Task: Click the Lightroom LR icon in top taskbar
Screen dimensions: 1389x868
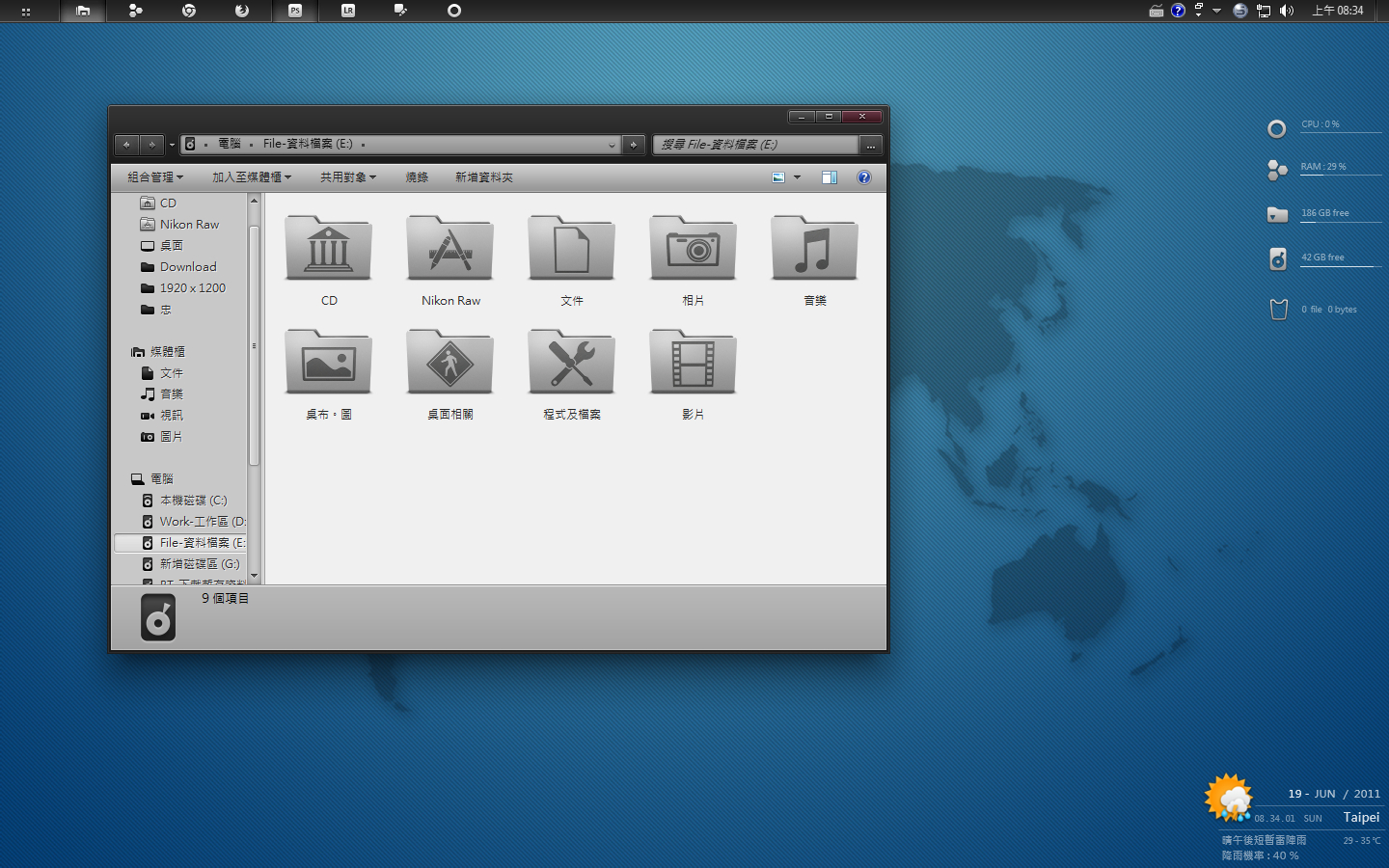Action: click(x=348, y=11)
